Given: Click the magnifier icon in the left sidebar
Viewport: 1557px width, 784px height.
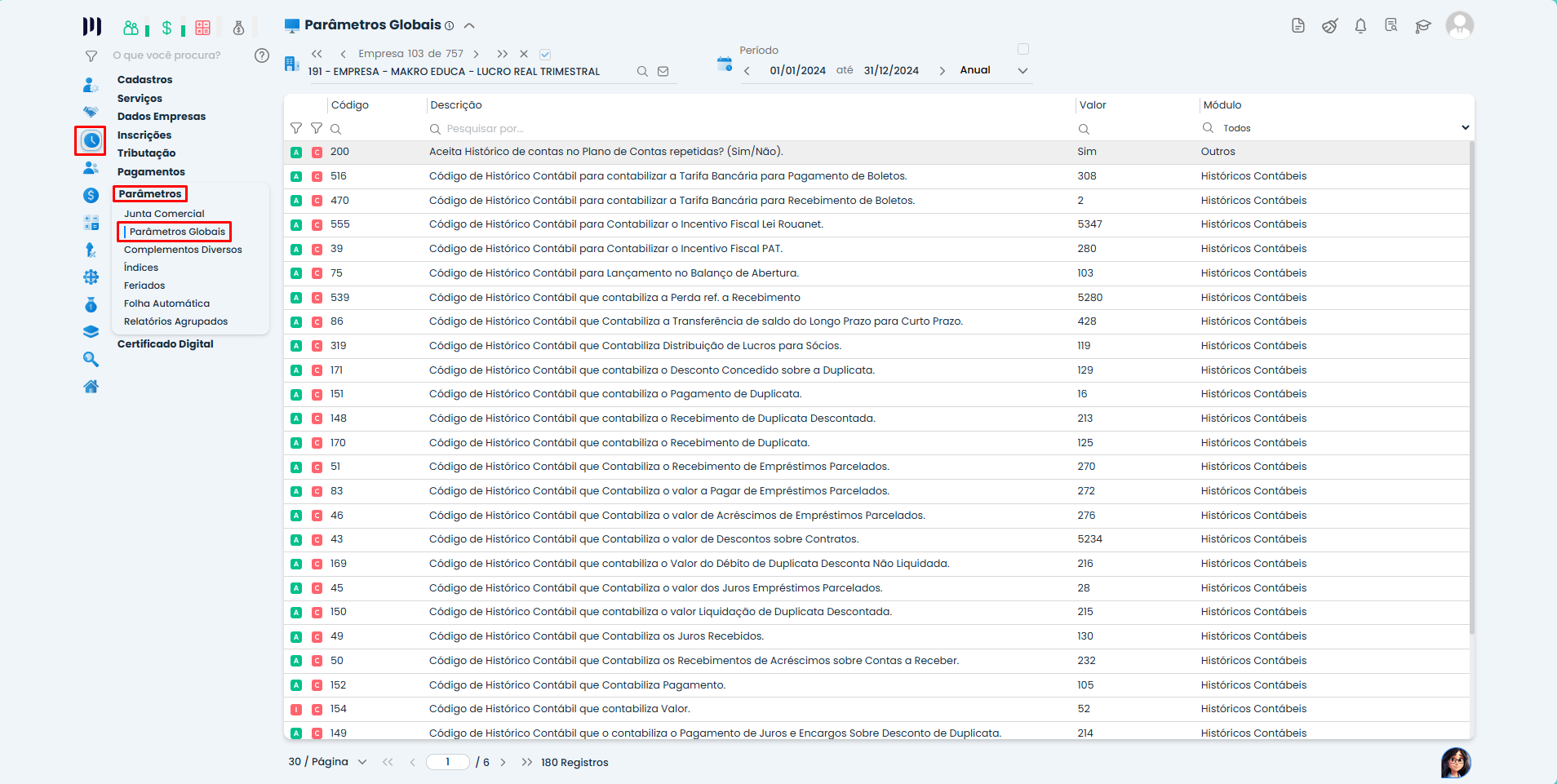Looking at the screenshot, I should click(x=91, y=359).
